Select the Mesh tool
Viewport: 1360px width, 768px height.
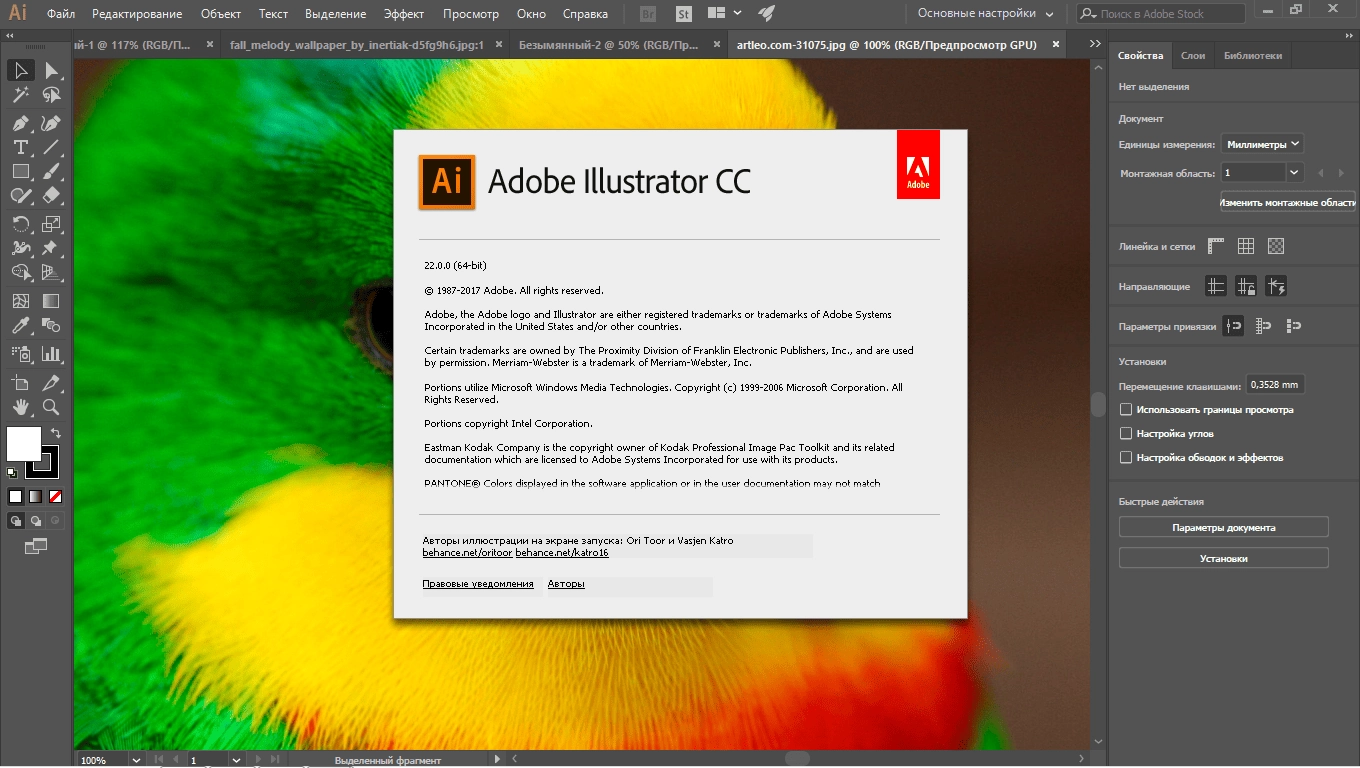(20, 300)
